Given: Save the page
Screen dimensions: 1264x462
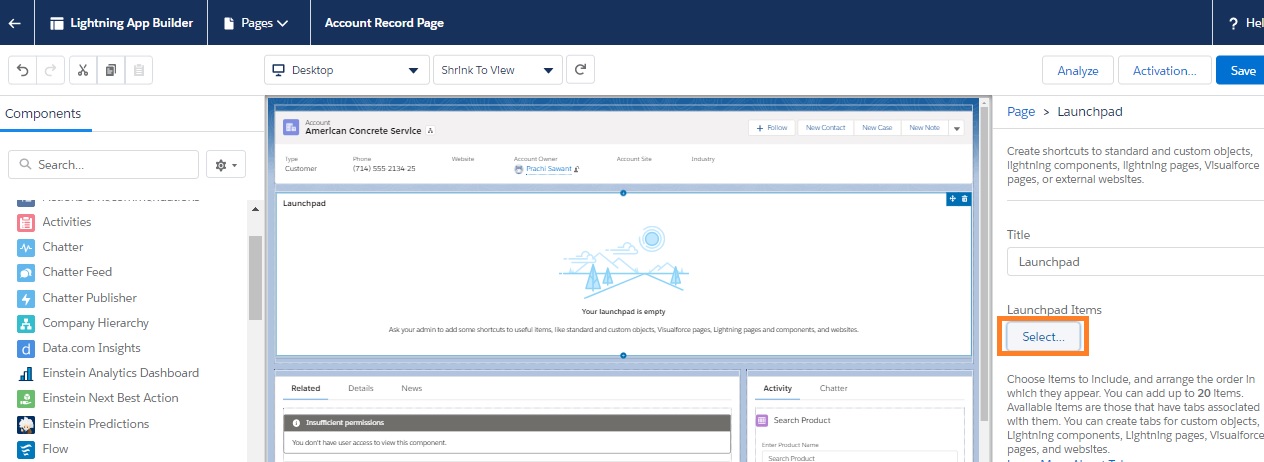Looking at the screenshot, I should (x=1241, y=71).
